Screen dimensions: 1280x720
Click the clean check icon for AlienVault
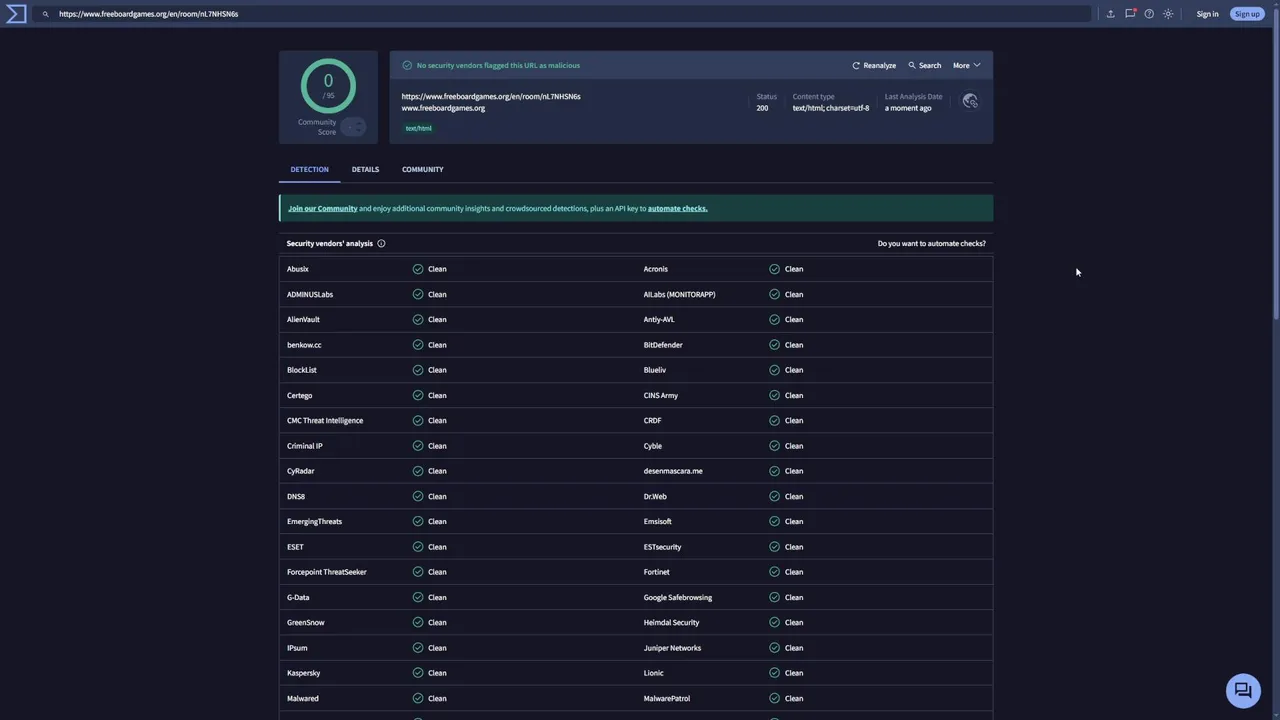tap(418, 320)
